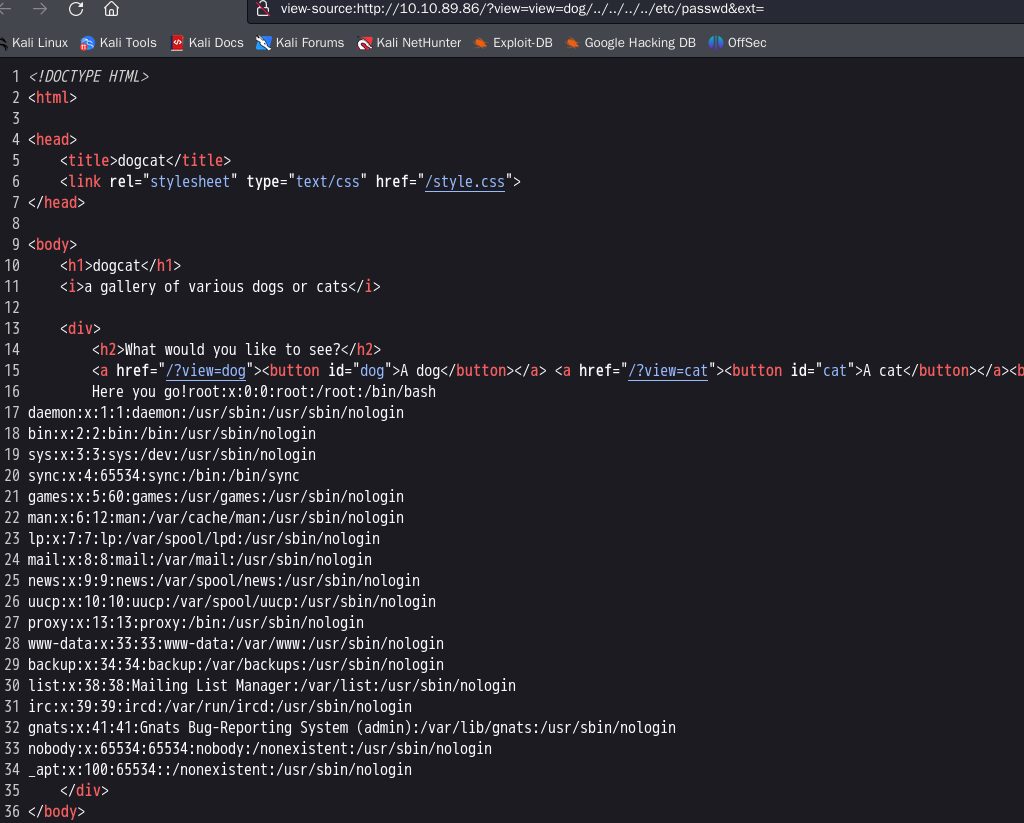Viewport: 1024px width, 823px height.
Task: Click the 'Here you go!root:x:0:0' line
Action: tap(264, 391)
